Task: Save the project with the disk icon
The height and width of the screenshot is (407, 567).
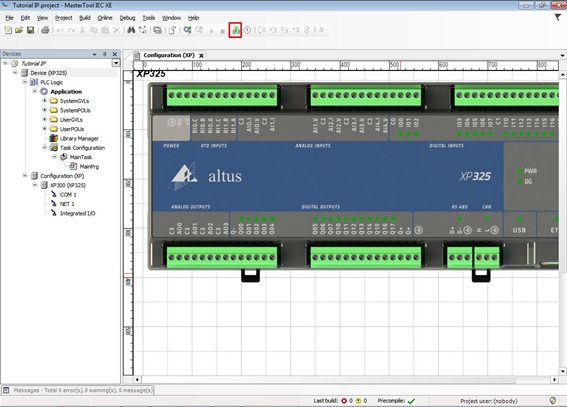Action: (x=31, y=30)
